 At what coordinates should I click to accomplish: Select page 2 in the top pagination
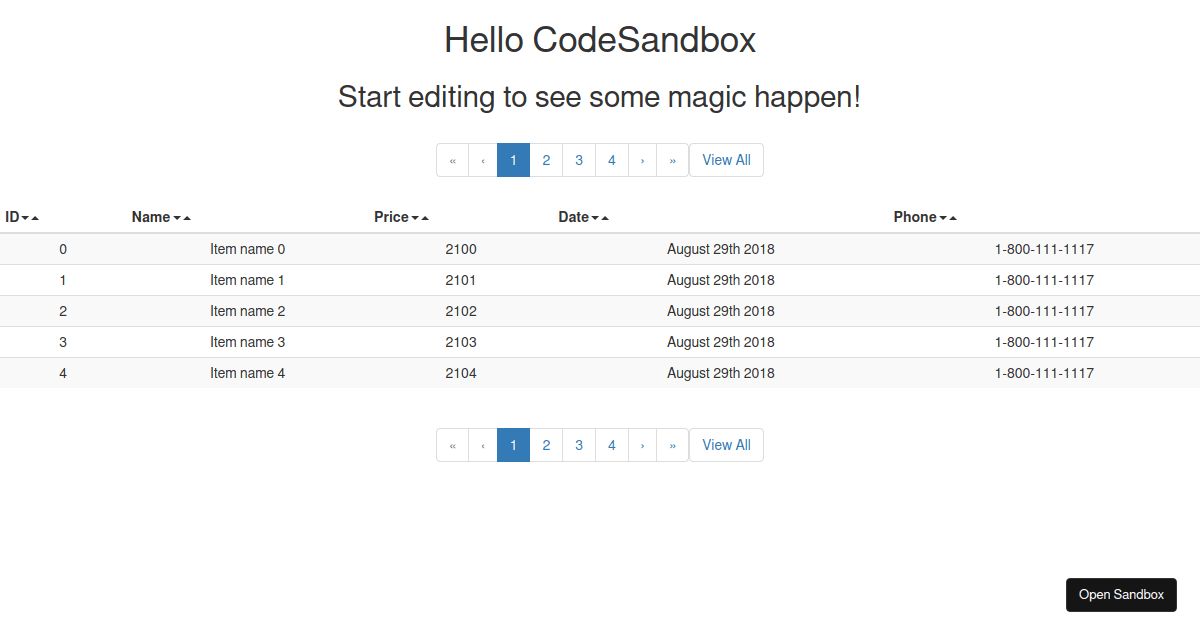[546, 160]
